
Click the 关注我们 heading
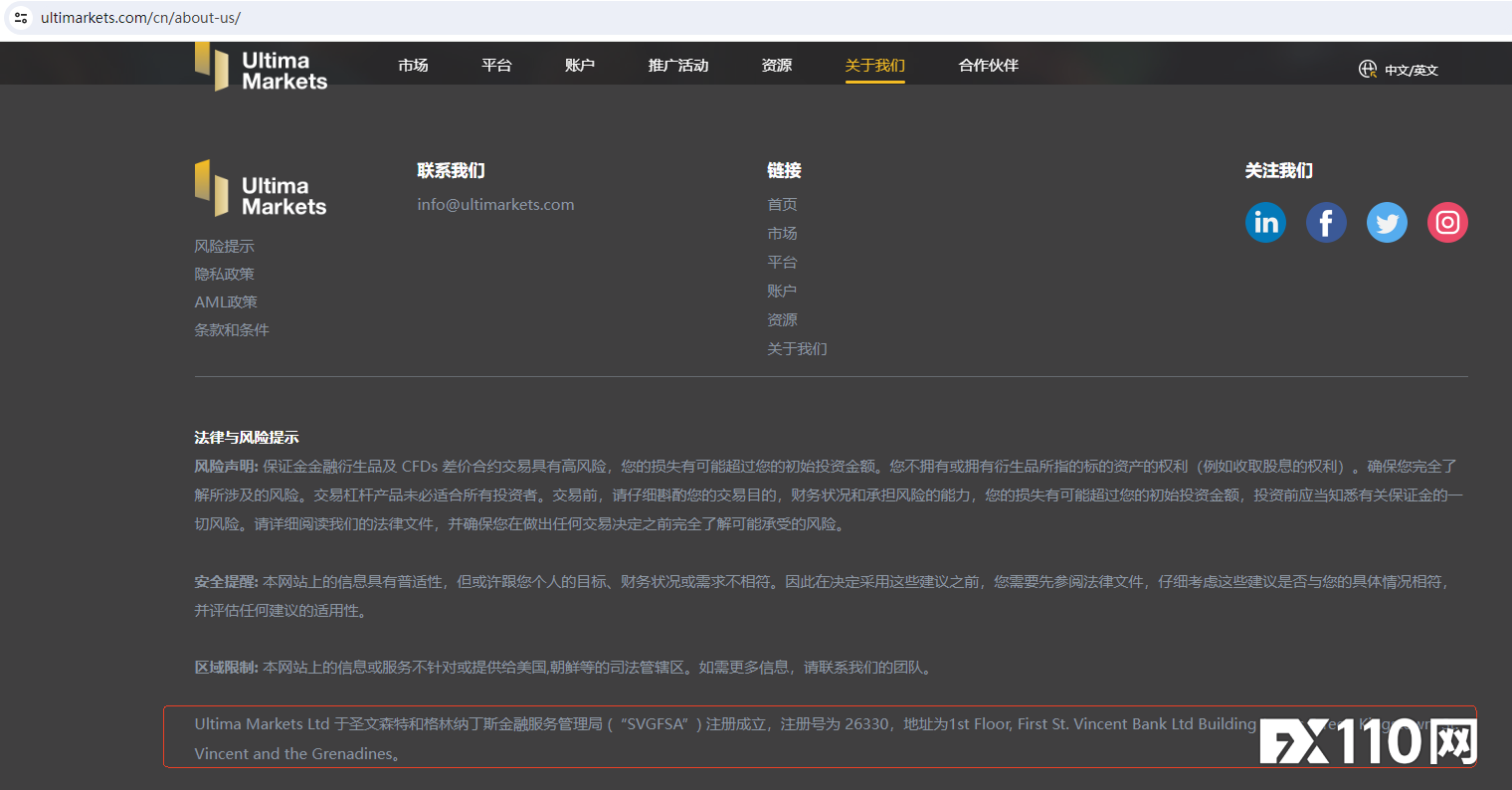click(x=1278, y=170)
